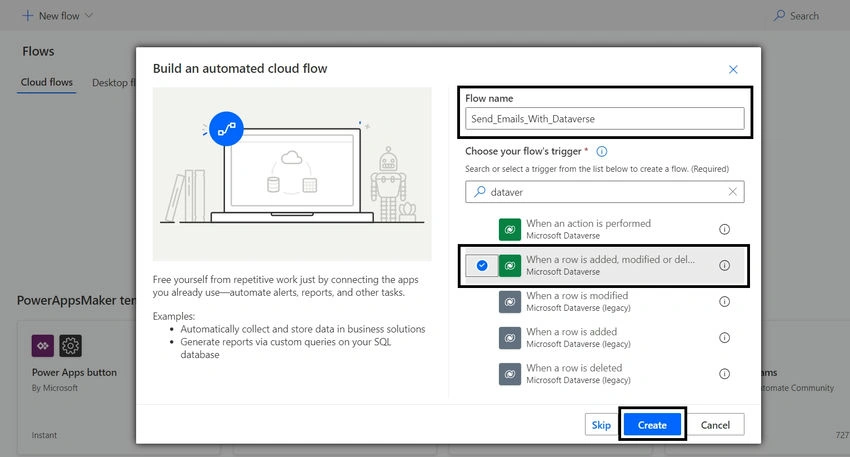Show info for row added, modified or deleted
The width and height of the screenshot is (850, 457).
724,266
